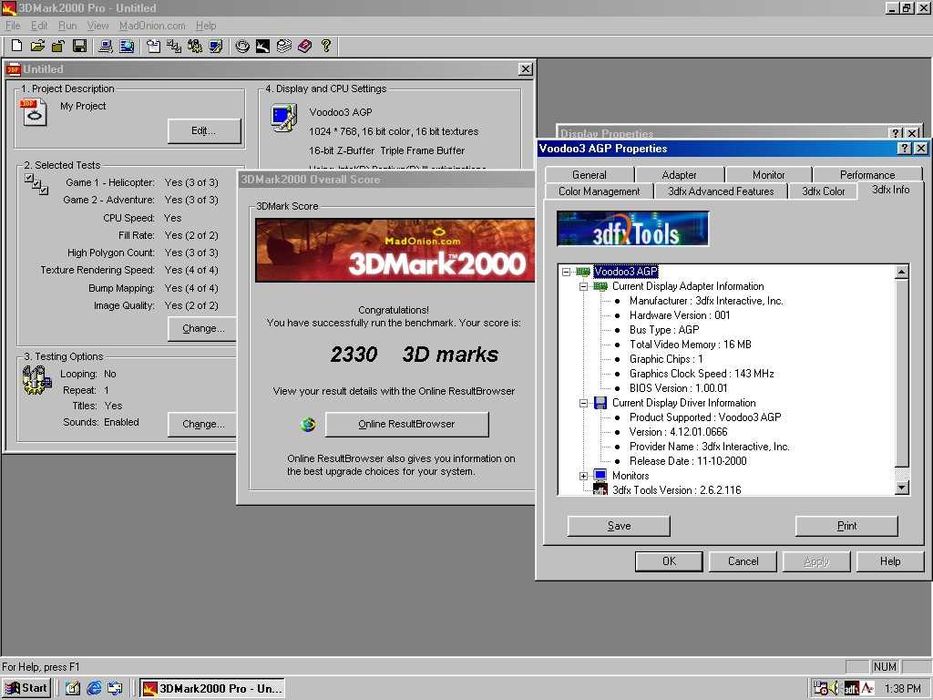The image size is (933, 700).
Task: Open the Edit menu
Action: [x=39, y=26]
